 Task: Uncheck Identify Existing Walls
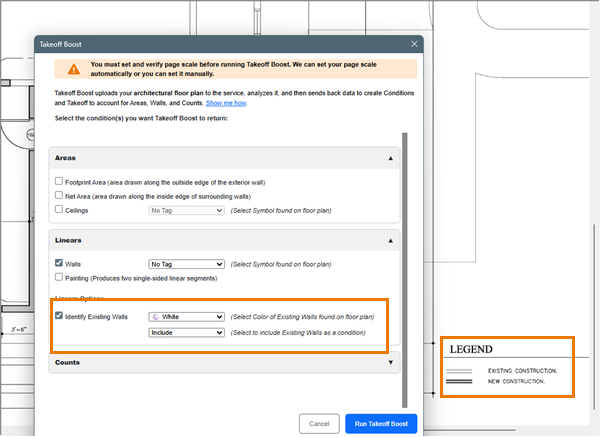click(x=59, y=315)
